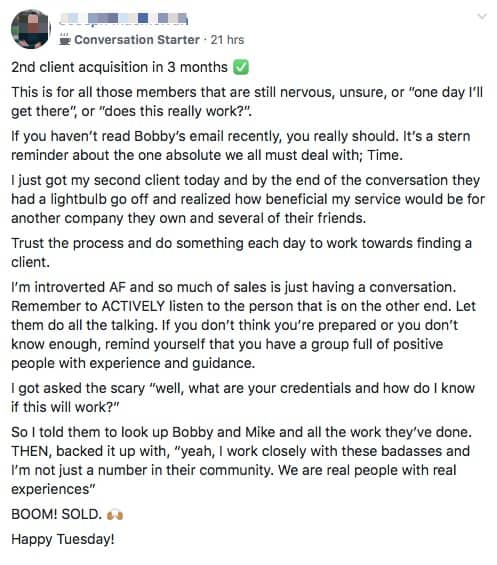Click the word ACTIVELY in the post
The width and height of the screenshot is (497, 565).
click(x=133, y=306)
